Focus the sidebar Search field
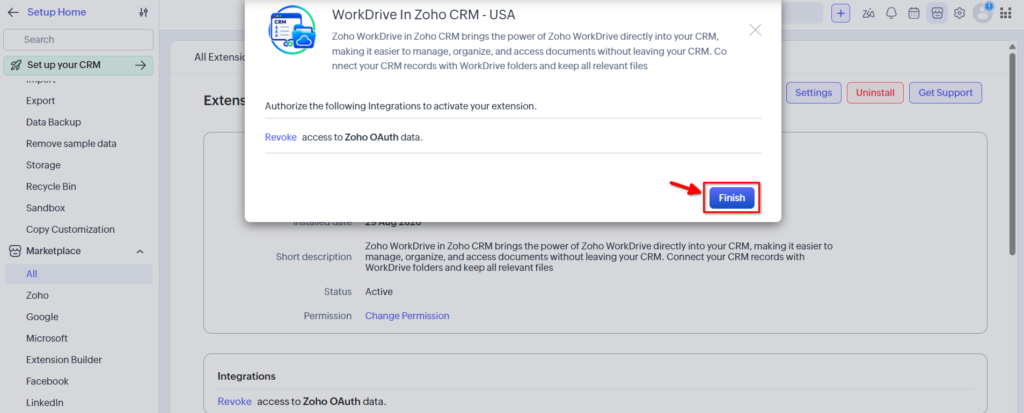The height and width of the screenshot is (413, 1024). 78,40
